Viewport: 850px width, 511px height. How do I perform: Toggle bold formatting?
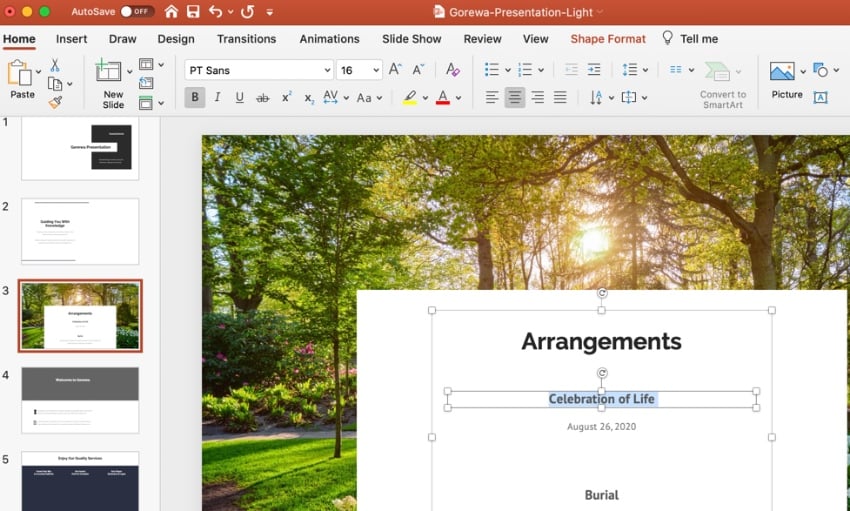(195, 98)
